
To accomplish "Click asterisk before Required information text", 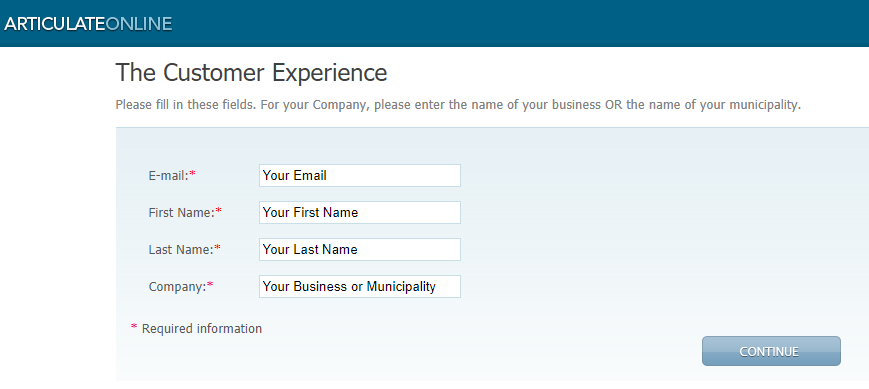I will [x=134, y=327].
